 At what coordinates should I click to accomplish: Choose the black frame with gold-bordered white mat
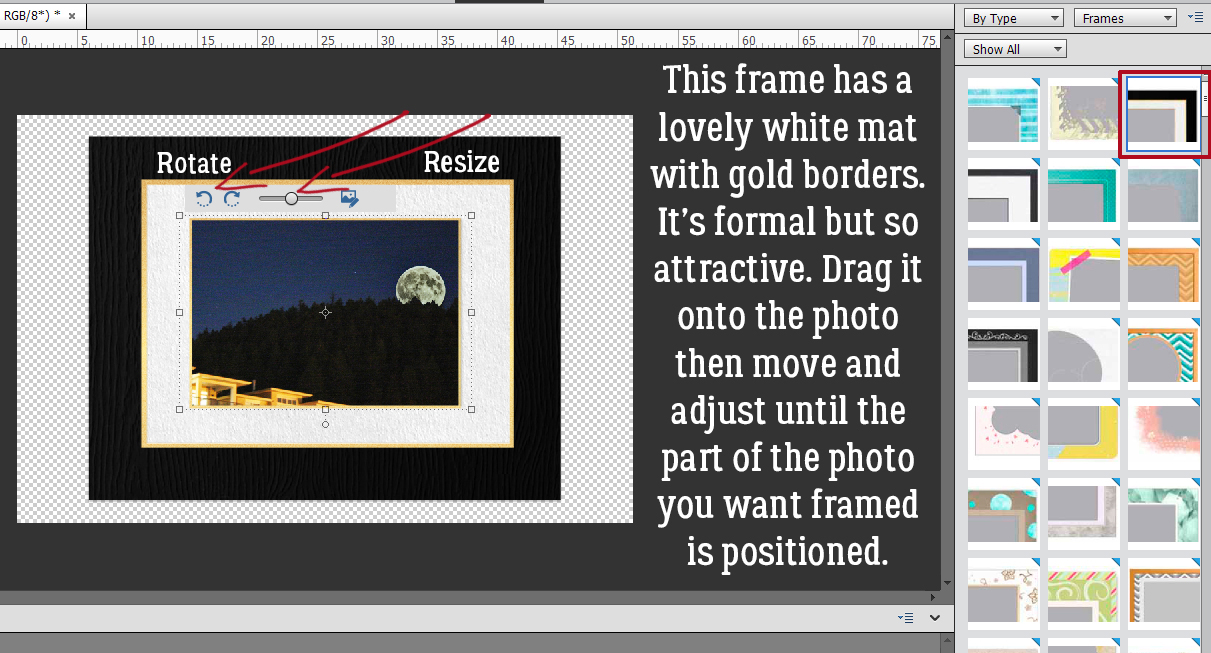(1163, 114)
